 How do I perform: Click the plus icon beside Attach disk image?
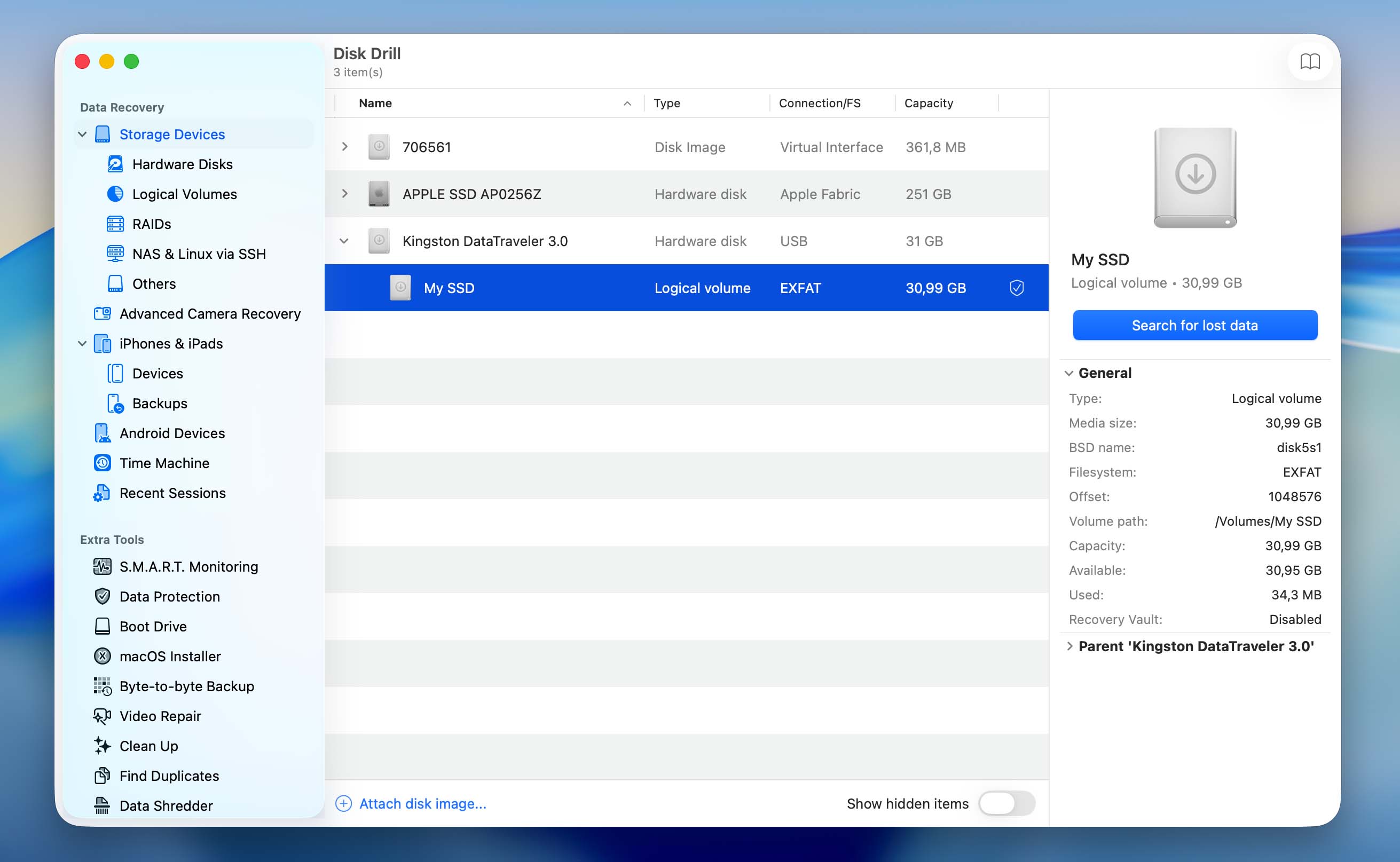pos(343,803)
